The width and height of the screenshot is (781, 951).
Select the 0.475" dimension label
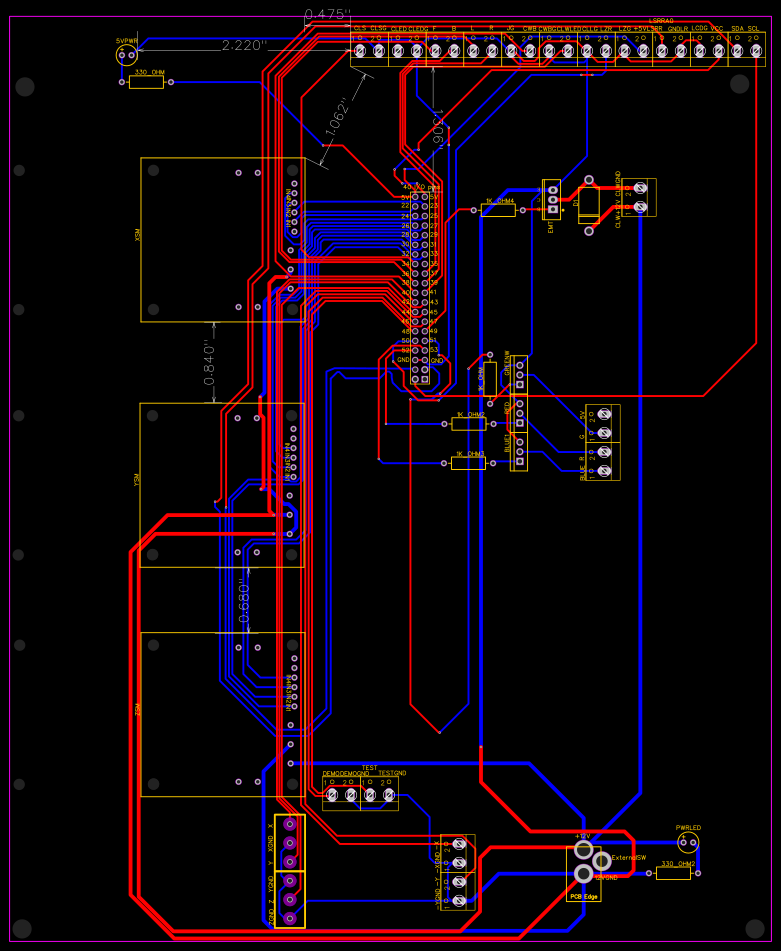click(x=327, y=14)
